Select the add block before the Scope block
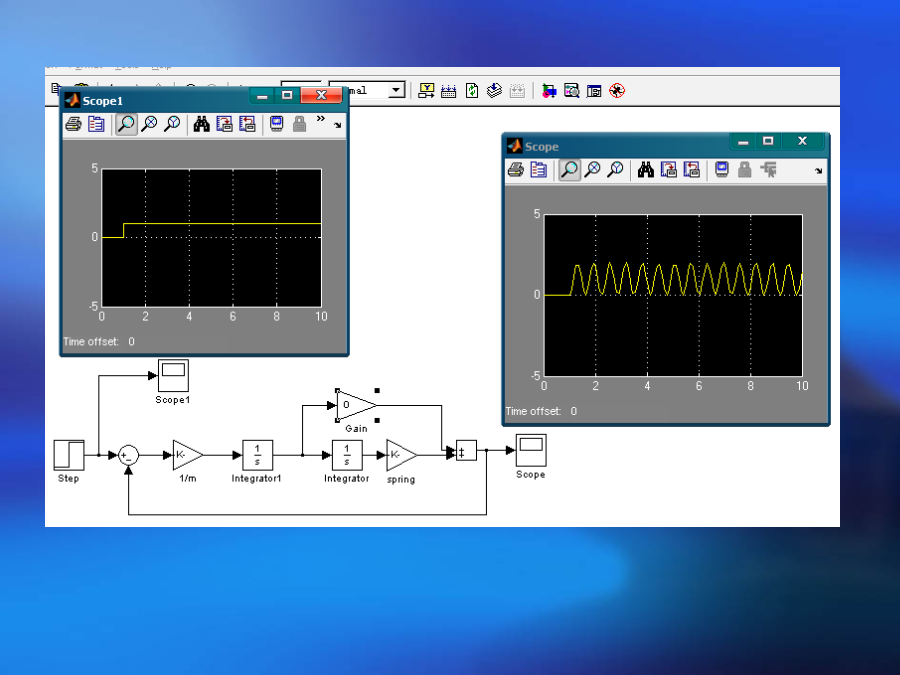 (x=466, y=451)
